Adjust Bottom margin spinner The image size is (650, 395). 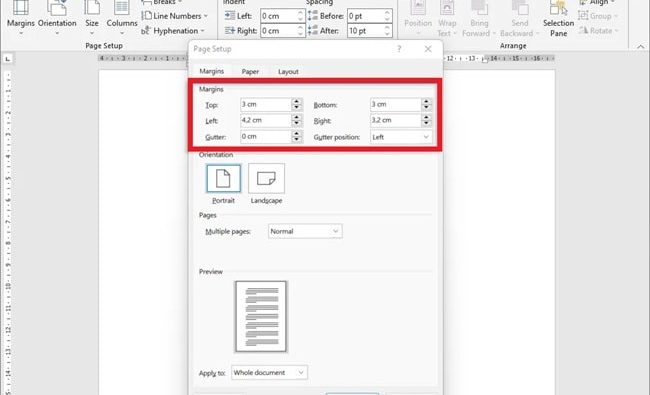click(426, 104)
